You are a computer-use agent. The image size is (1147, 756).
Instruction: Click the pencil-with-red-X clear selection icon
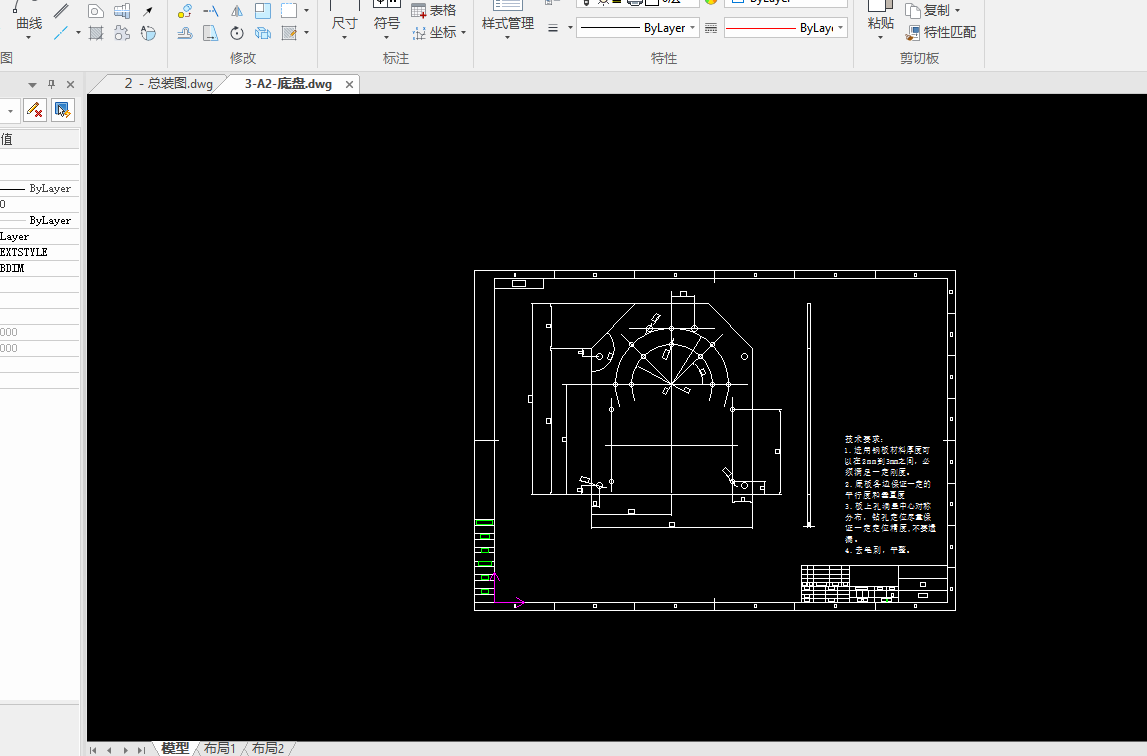pyautogui.click(x=34, y=111)
